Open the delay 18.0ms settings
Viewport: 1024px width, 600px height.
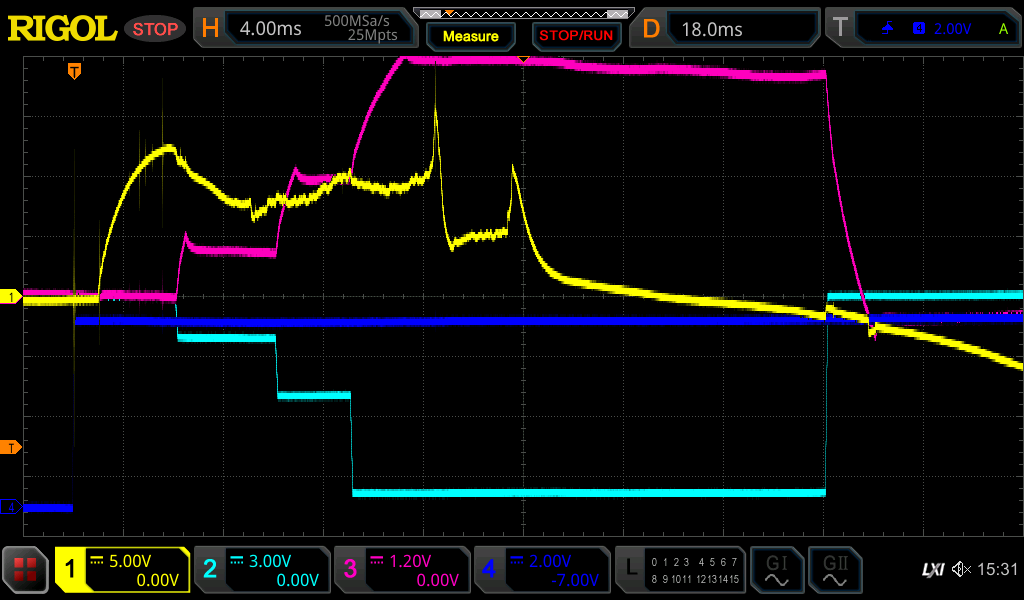pyautogui.click(x=728, y=29)
